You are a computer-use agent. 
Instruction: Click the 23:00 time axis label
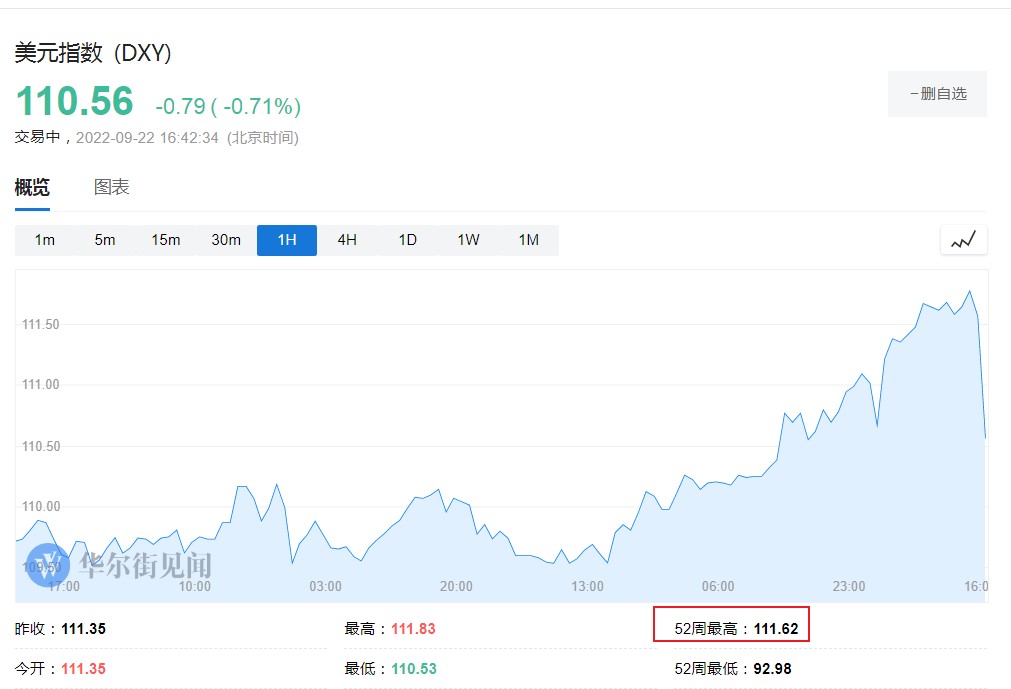(x=849, y=586)
